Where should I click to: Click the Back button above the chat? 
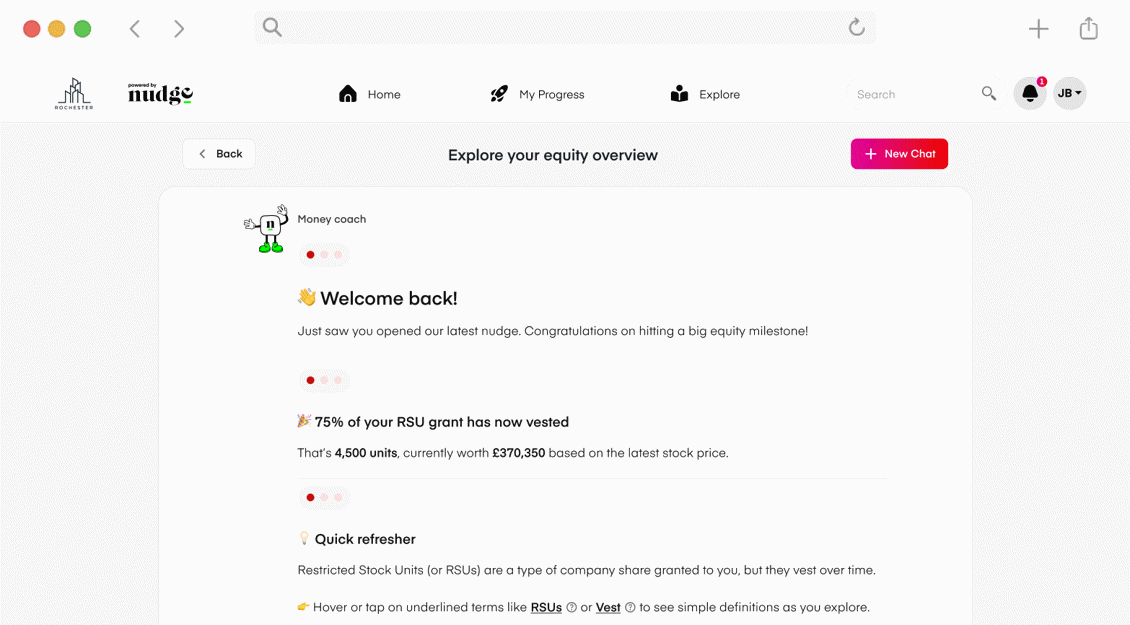click(x=218, y=153)
